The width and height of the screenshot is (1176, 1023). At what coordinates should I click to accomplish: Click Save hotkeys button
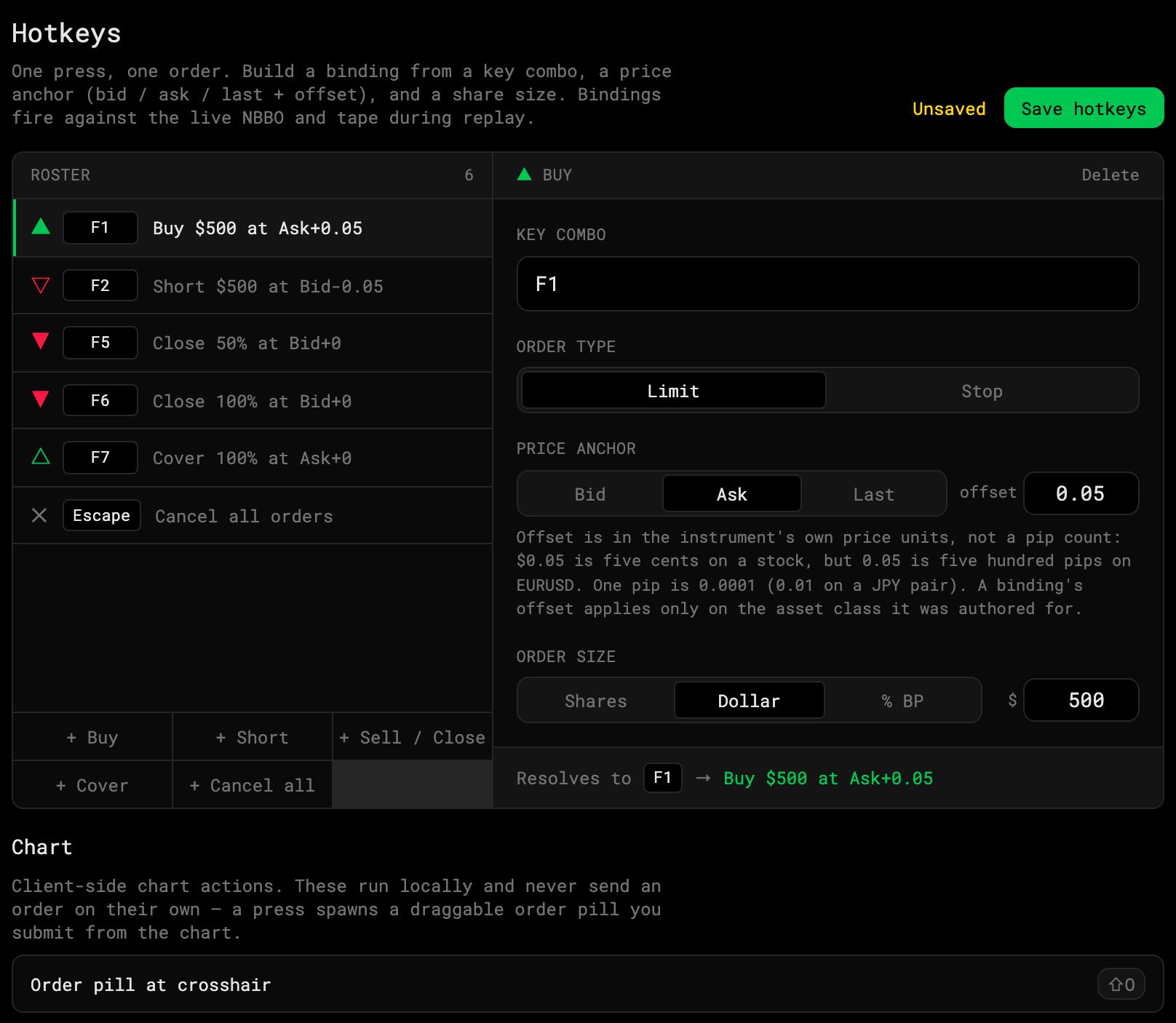pyautogui.click(x=1084, y=108)
